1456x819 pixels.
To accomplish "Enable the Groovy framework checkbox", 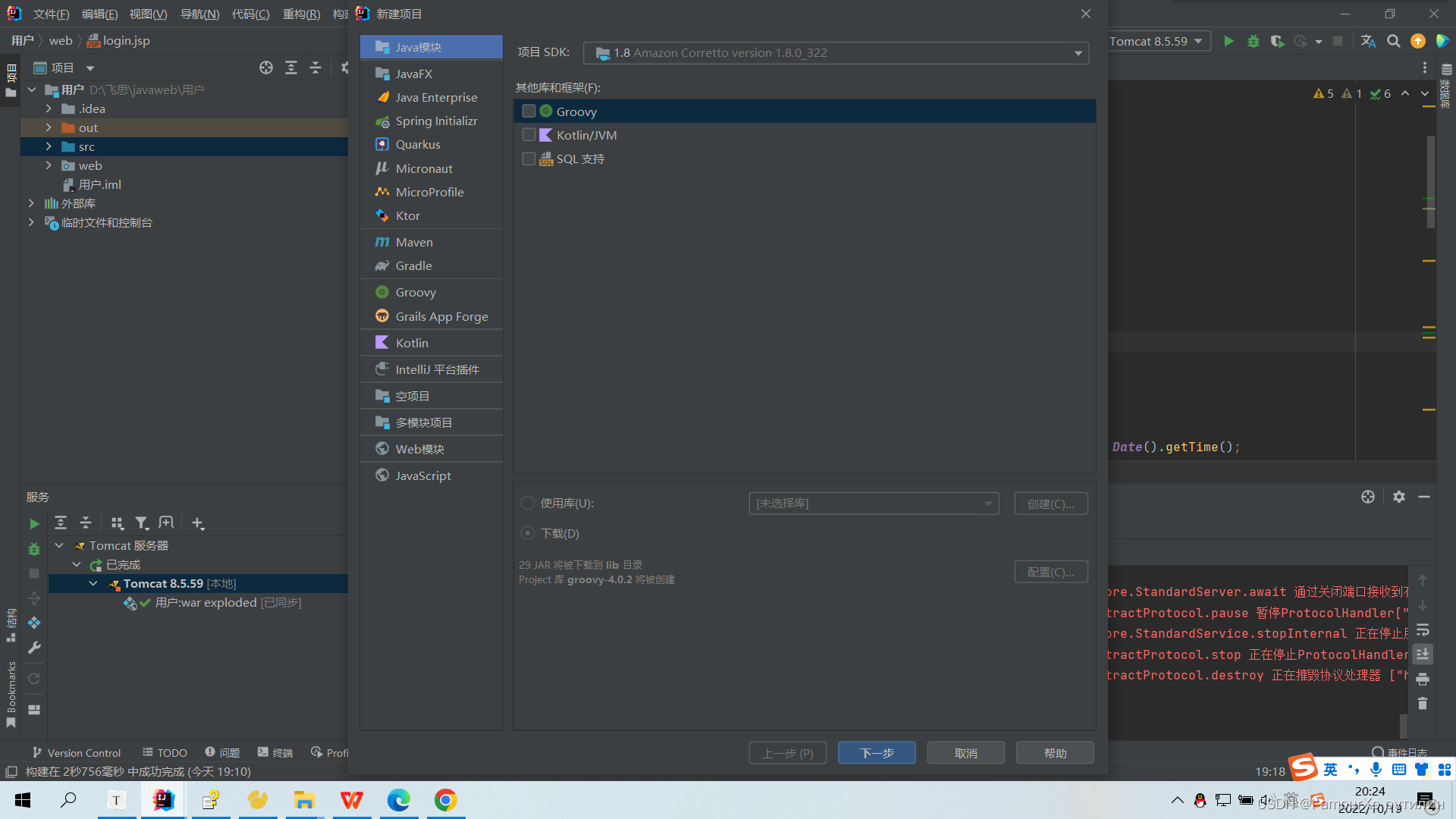I will point(529,111).
